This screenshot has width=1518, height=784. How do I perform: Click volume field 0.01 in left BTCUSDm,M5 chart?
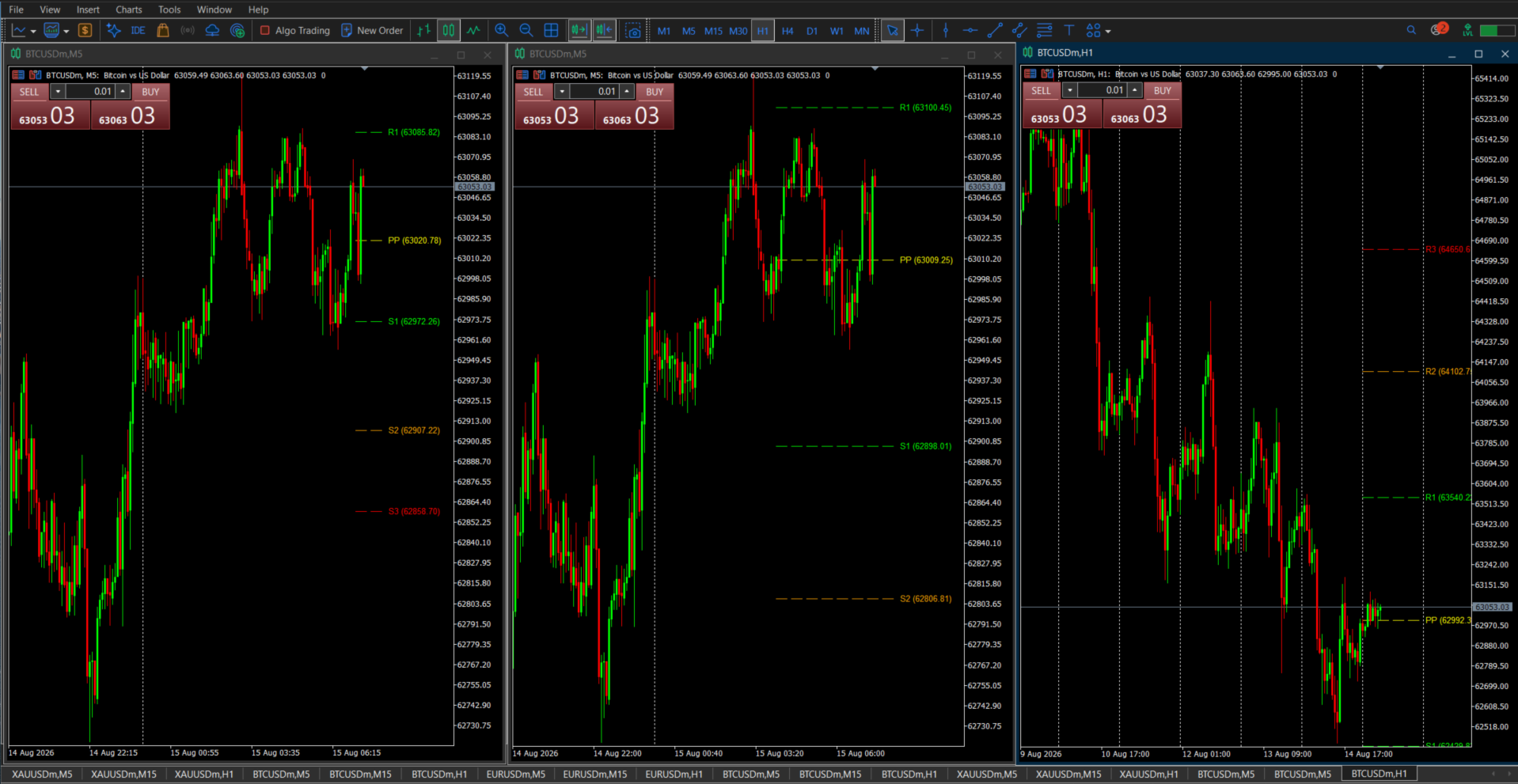click(90, 92)
